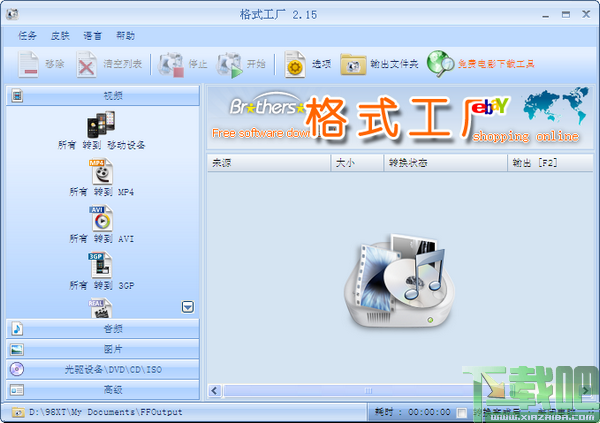Click the 免费电影下载工具 orange link text
The image size is (600, 423).
point(496,64)
